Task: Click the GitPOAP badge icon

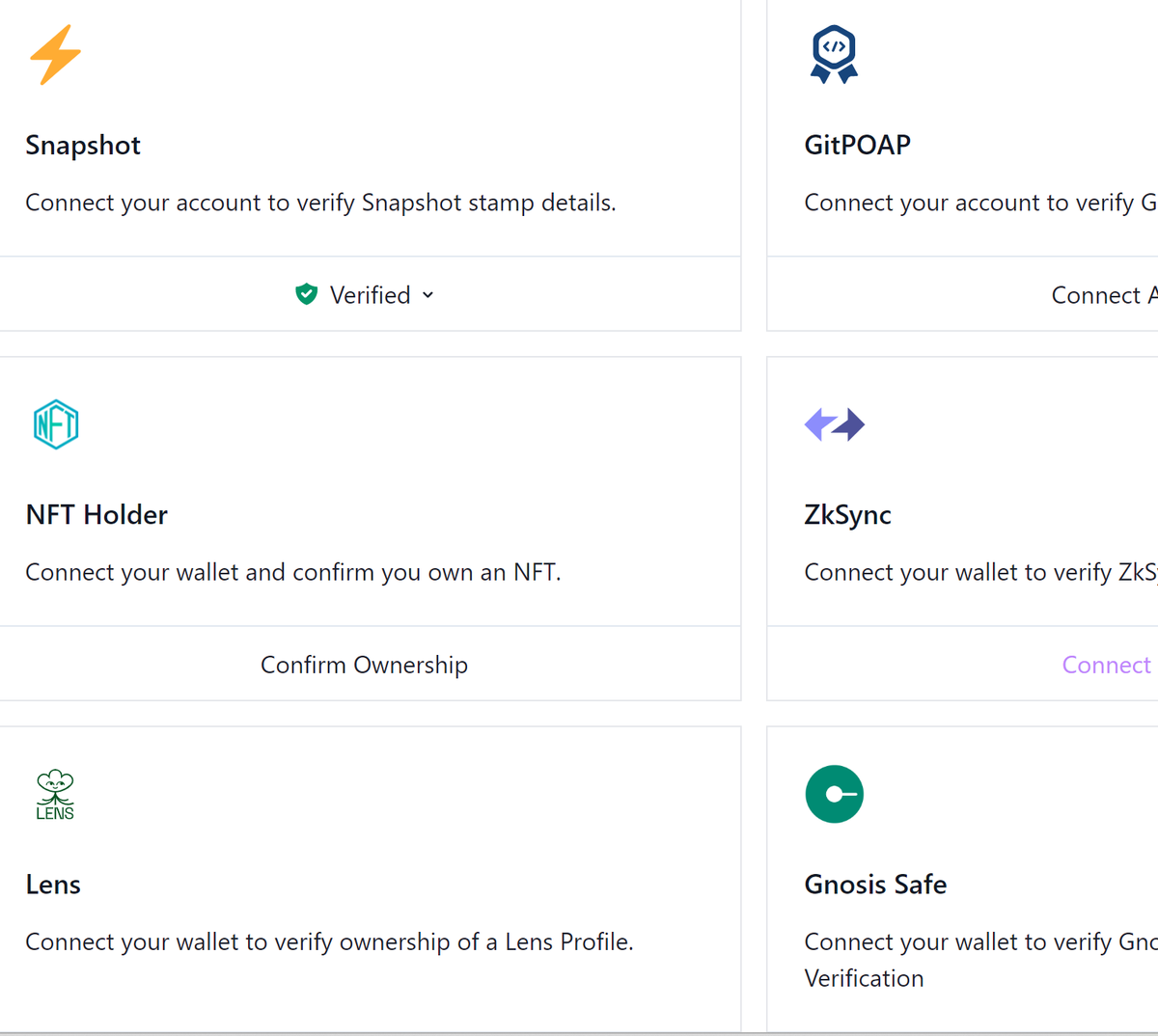Action: 834,54
